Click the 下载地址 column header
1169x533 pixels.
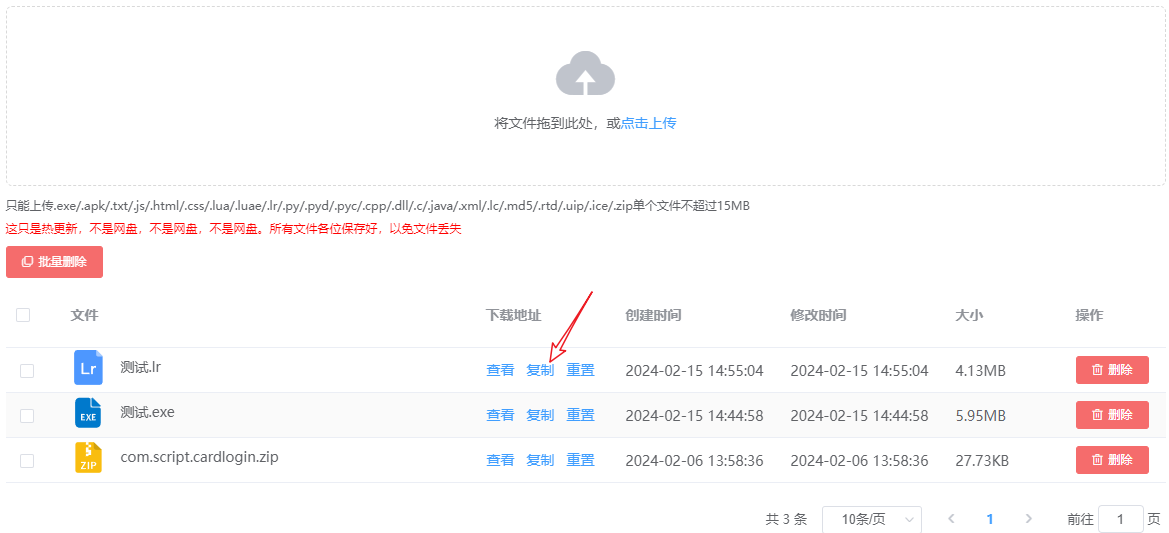pos(514,315)
